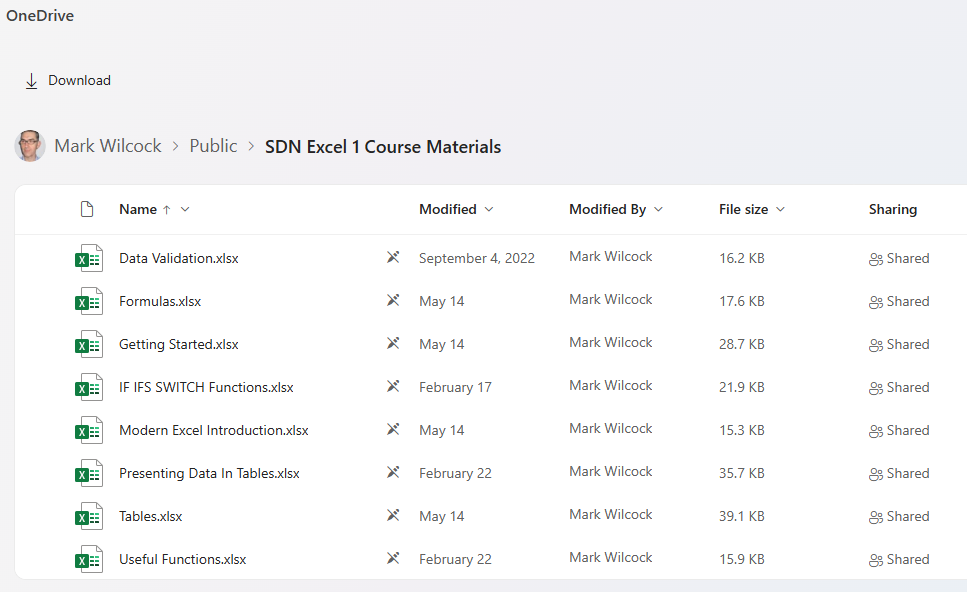Screen dimensions: 967x592
Task: Open the Modified column dropdown
Action: pos(488,209)
